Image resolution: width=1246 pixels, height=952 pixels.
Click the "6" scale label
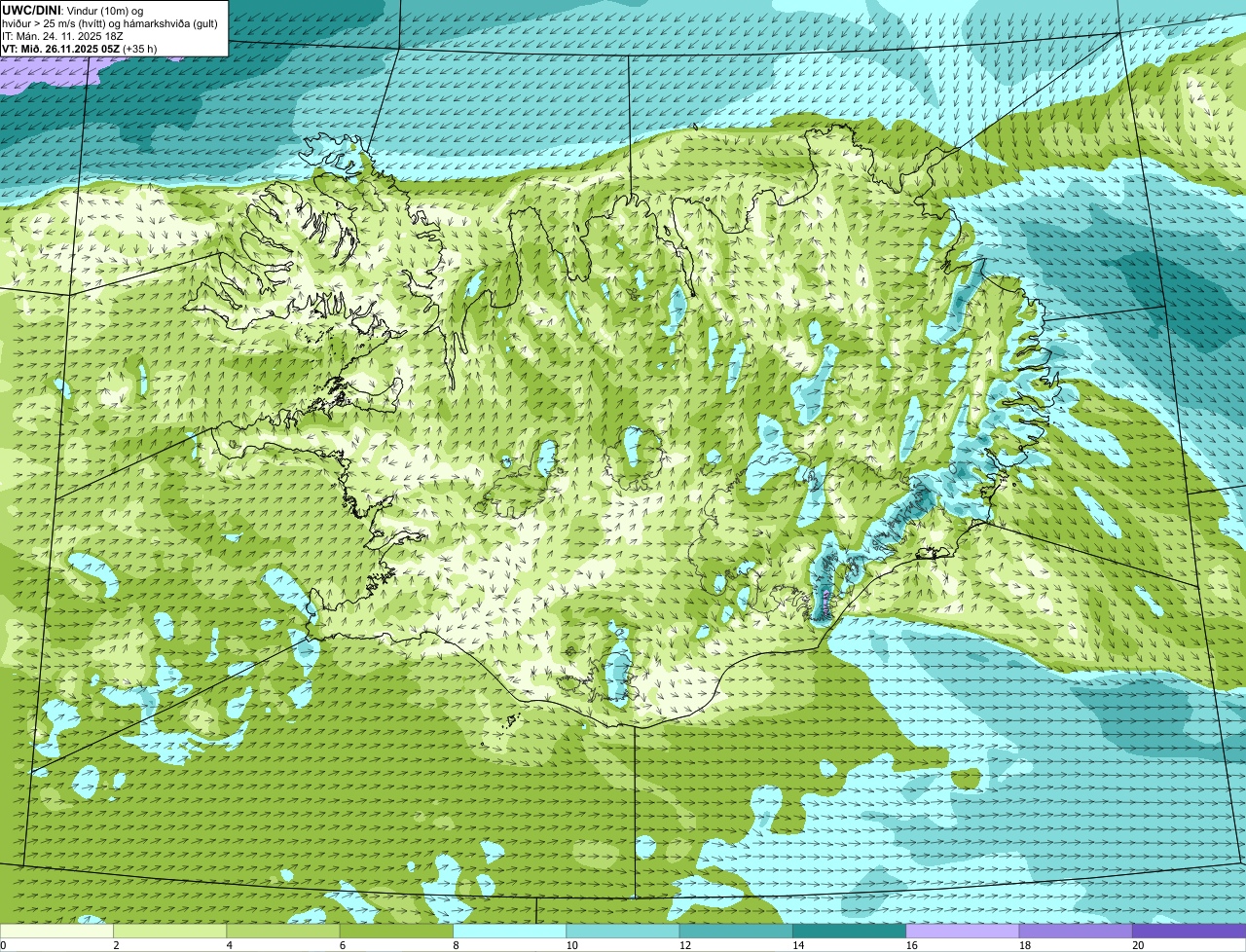342,945
